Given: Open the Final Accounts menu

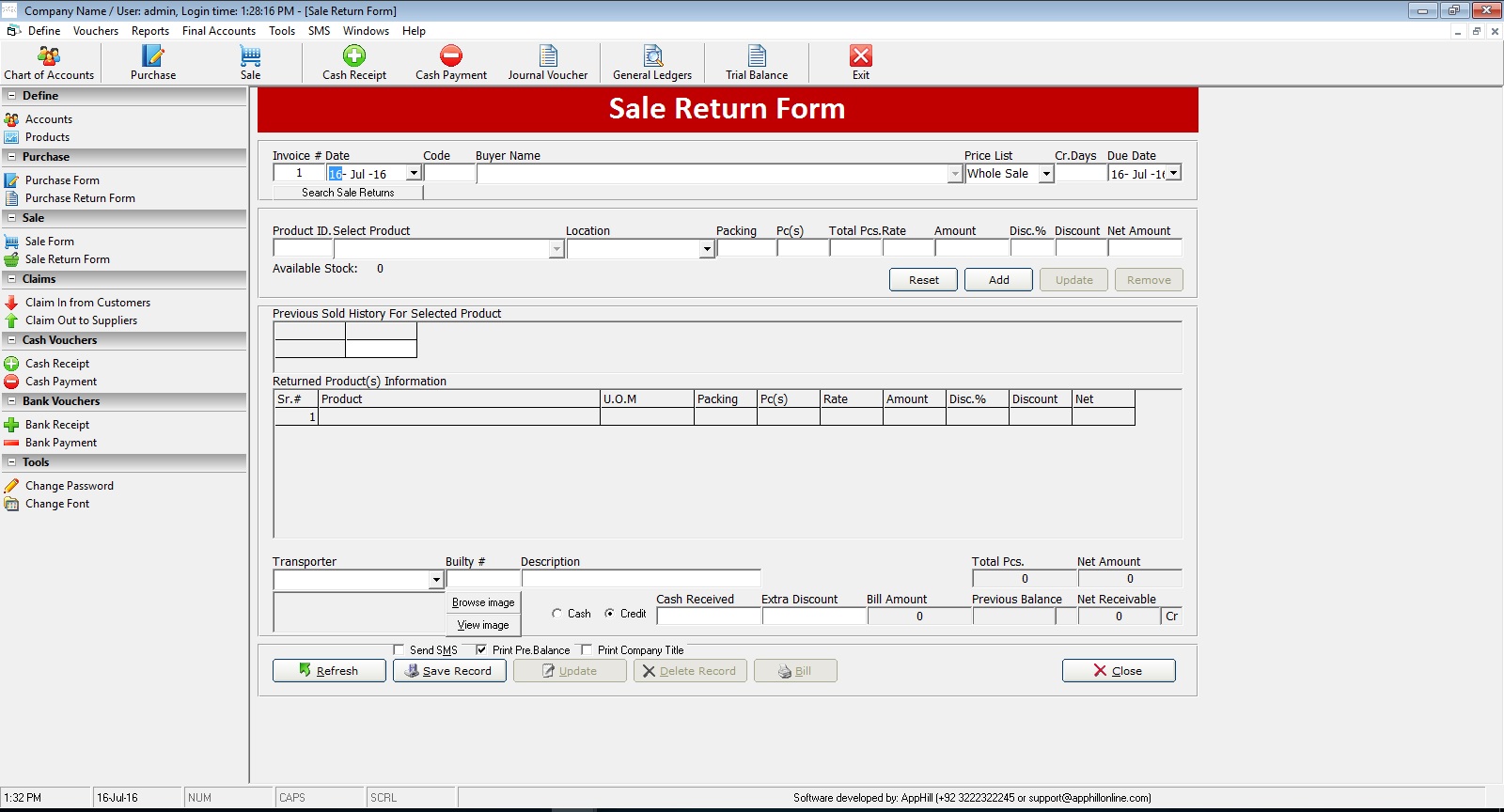Looking at the screenshot, I should tap(218, 31).
